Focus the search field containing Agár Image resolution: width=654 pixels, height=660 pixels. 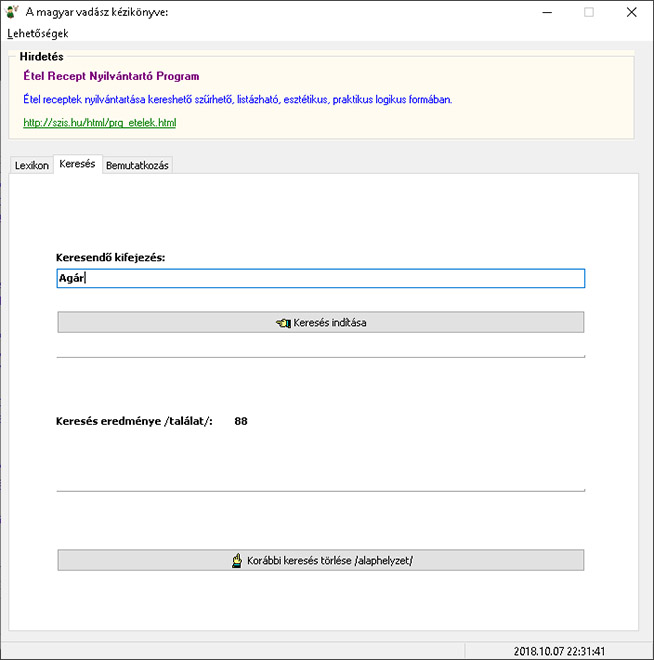tap(321, 278)
